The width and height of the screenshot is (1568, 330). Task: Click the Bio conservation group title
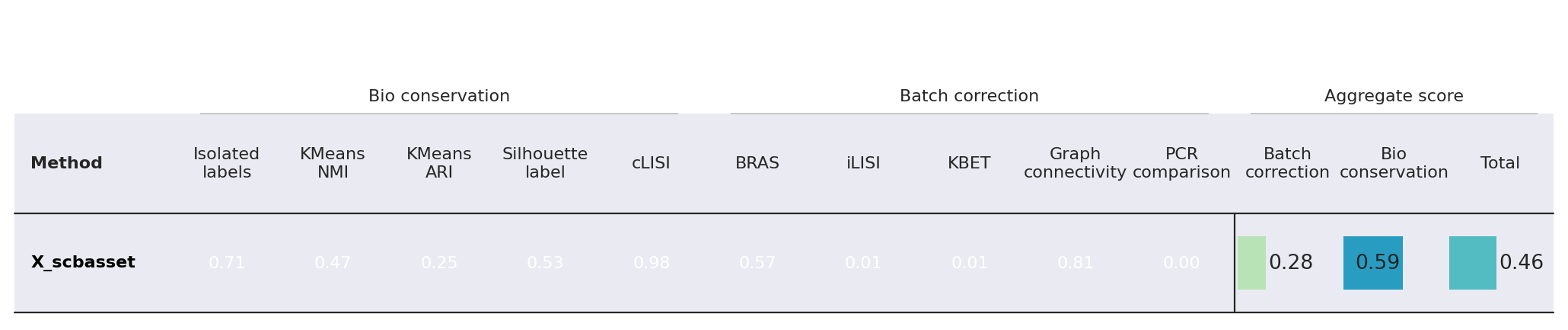pos(439,97)
